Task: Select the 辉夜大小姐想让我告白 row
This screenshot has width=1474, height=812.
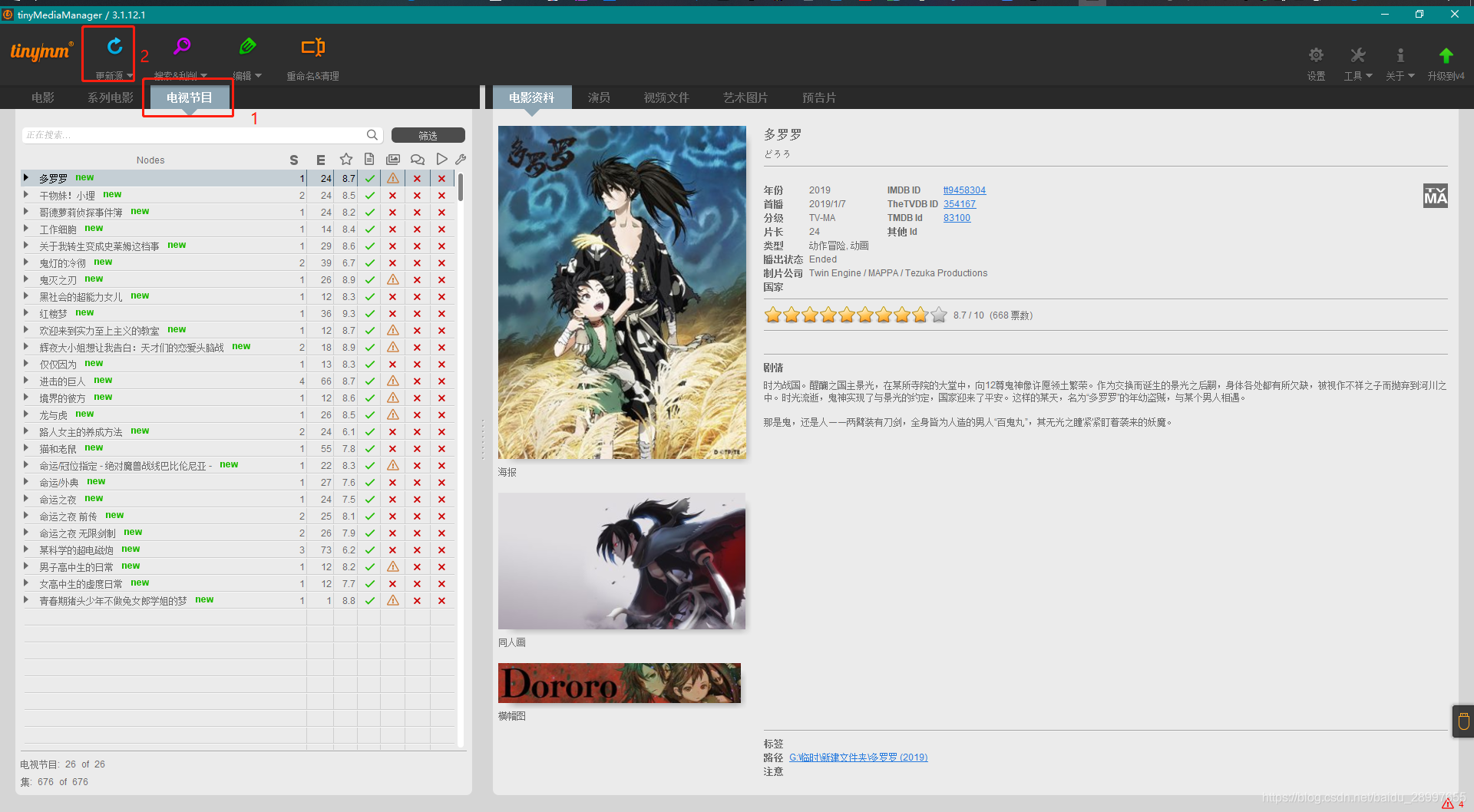Action: pos(238,347)
